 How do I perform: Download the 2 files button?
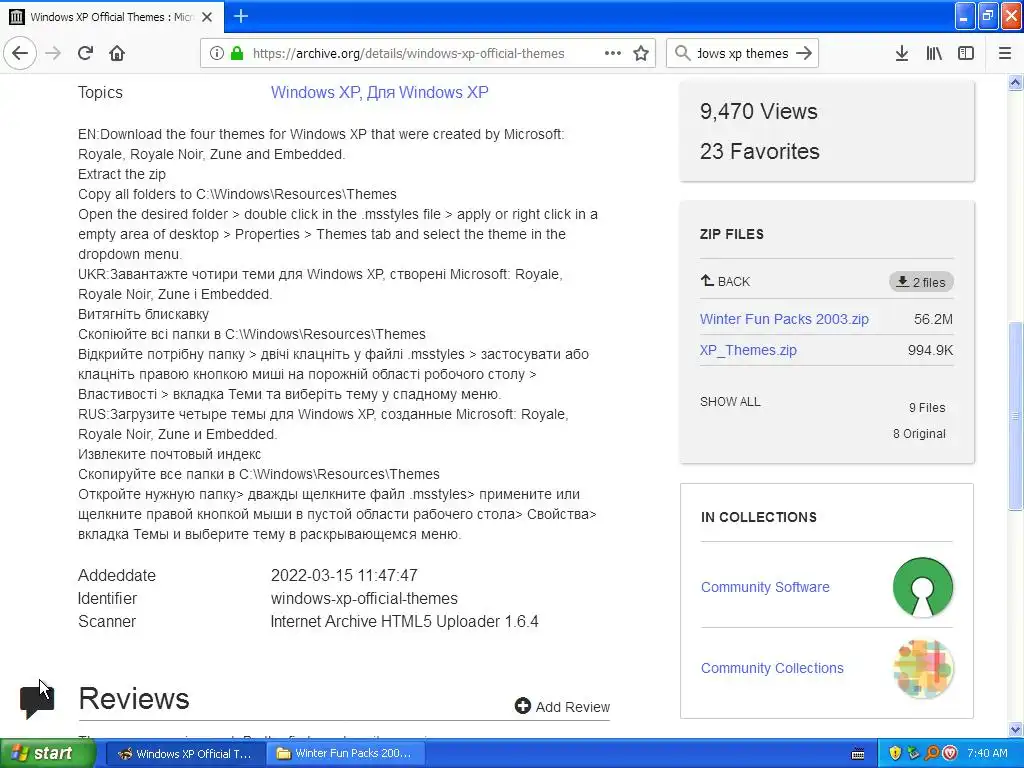click(921, 281)
